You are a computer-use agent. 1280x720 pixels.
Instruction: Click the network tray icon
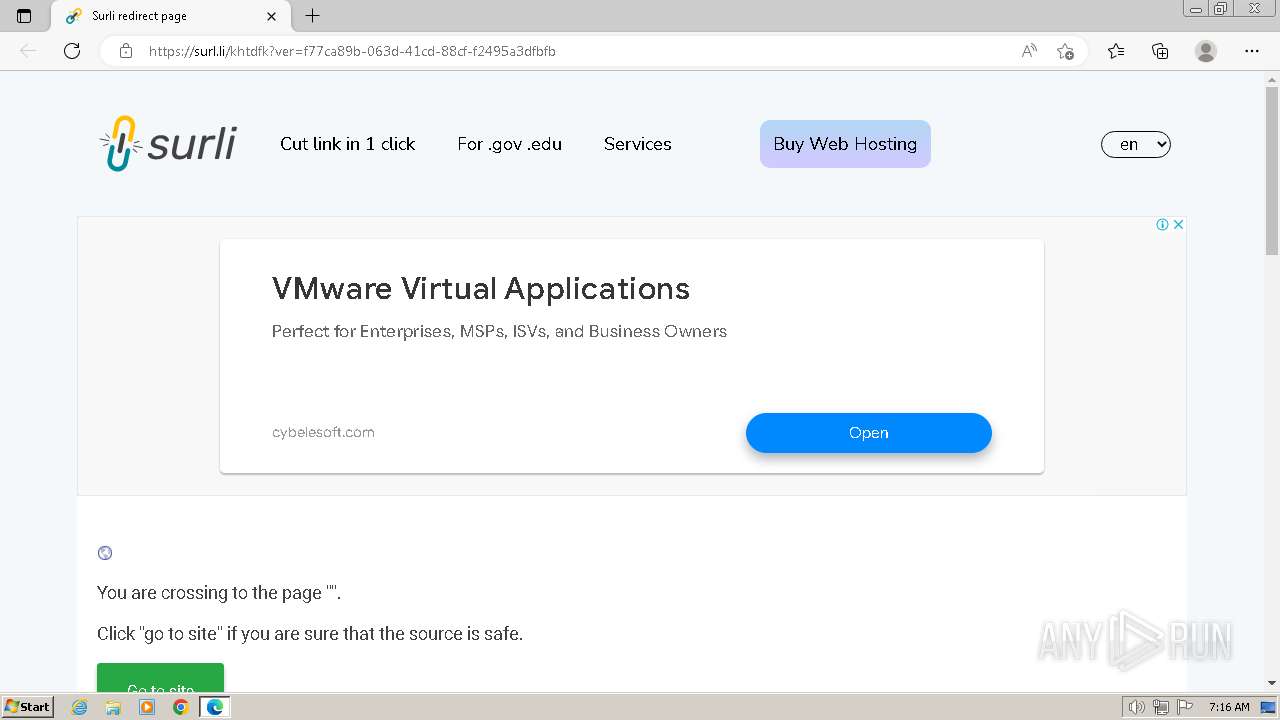1161,707
